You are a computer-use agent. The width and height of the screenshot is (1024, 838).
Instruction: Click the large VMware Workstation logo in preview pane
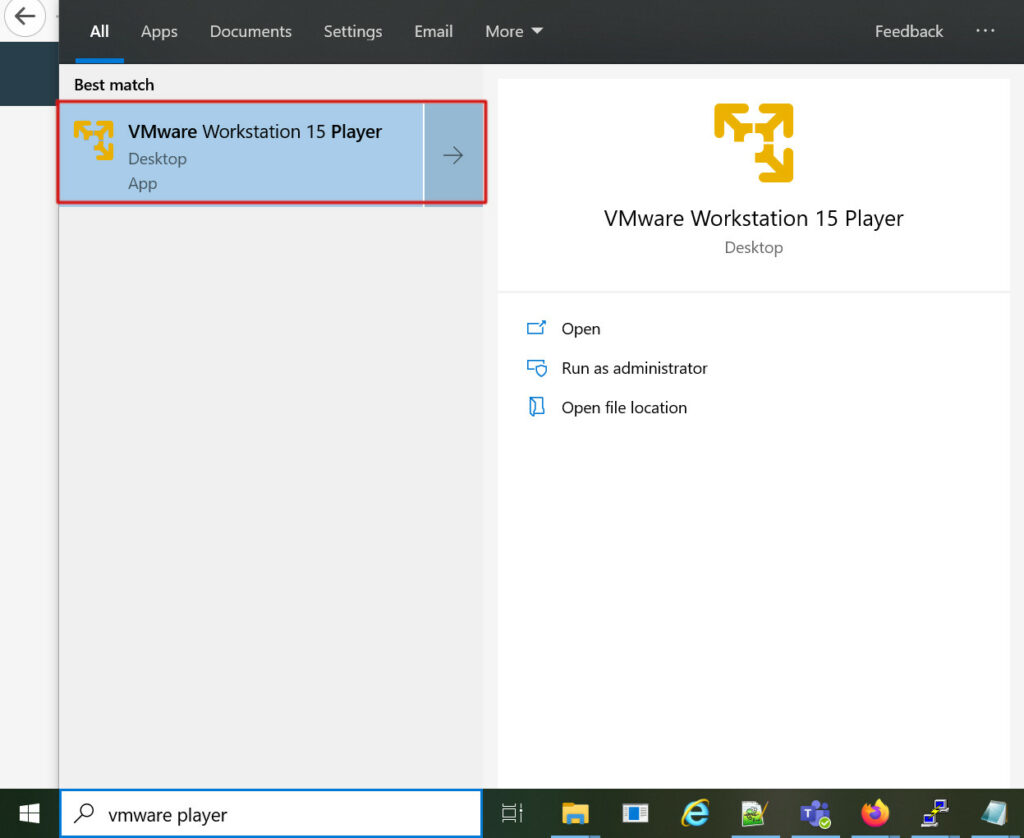(x=754, y=142)
